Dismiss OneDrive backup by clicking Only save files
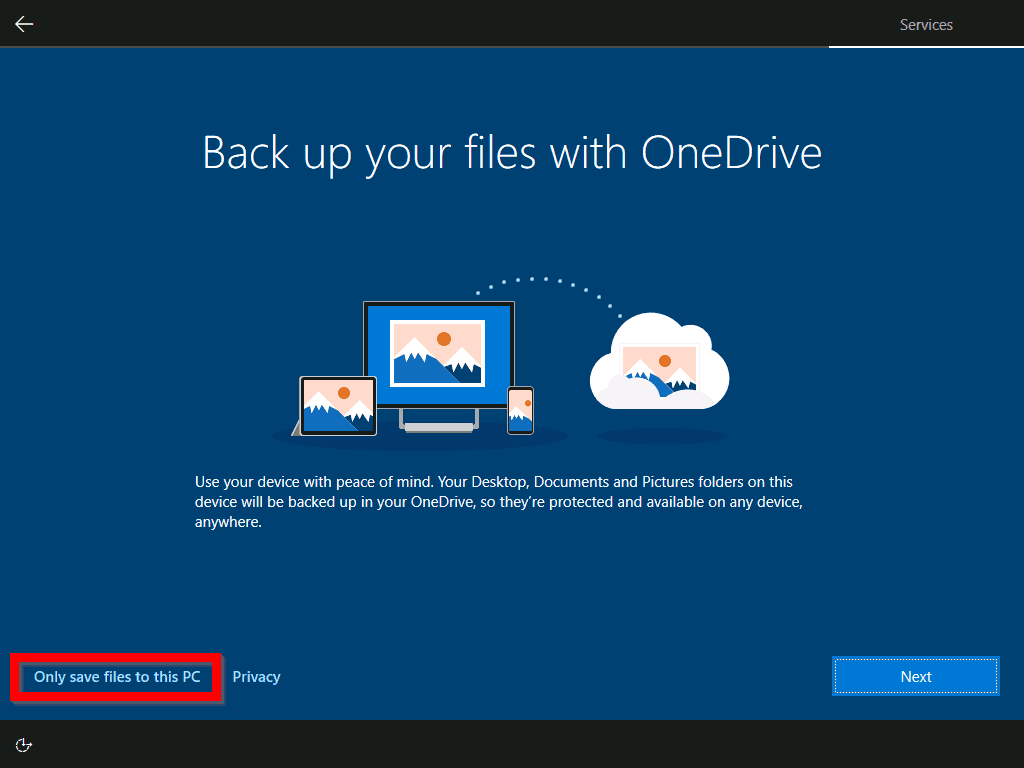This screenshot has height=768, width=1024. (x=115, y=677)
